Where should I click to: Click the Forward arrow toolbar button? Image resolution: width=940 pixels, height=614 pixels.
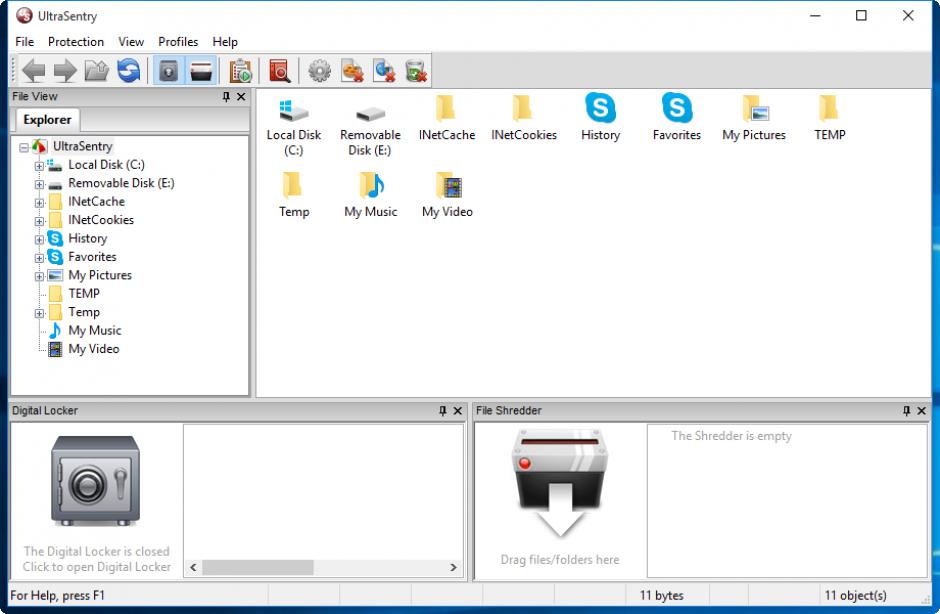coord(65,71)
